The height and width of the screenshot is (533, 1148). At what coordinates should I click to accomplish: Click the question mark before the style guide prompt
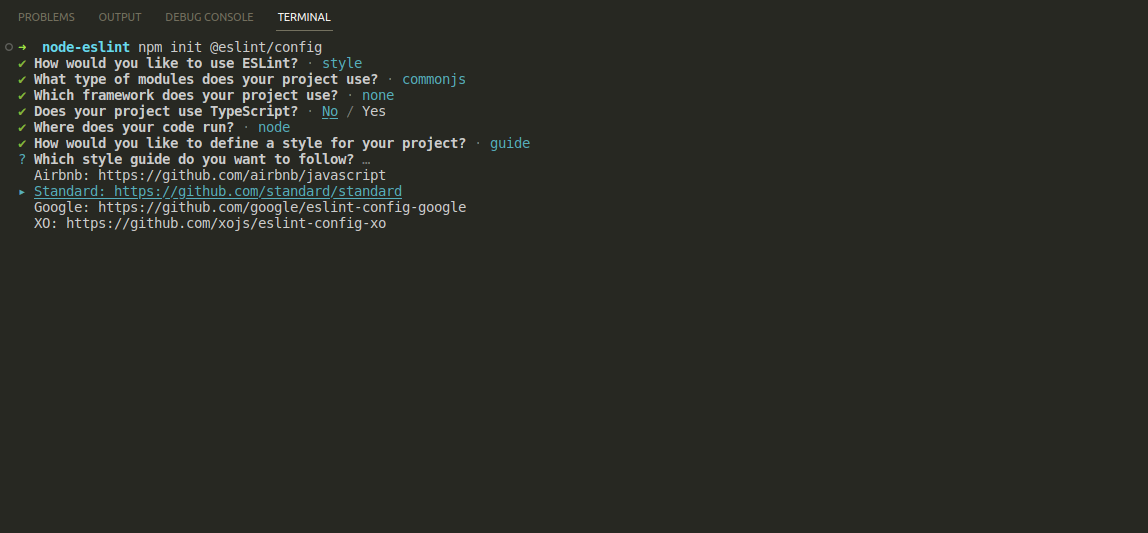click(x=22, y=159)
